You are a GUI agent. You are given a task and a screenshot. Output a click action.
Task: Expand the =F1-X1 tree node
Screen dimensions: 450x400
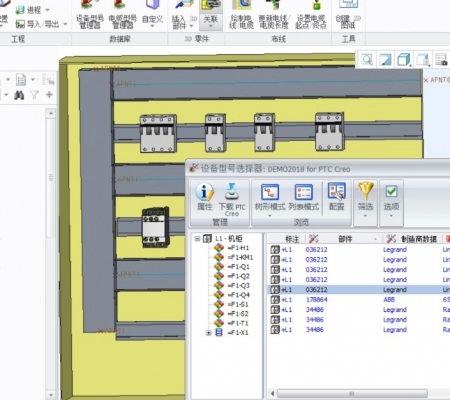pyautogui.click(x=209, y=333)
